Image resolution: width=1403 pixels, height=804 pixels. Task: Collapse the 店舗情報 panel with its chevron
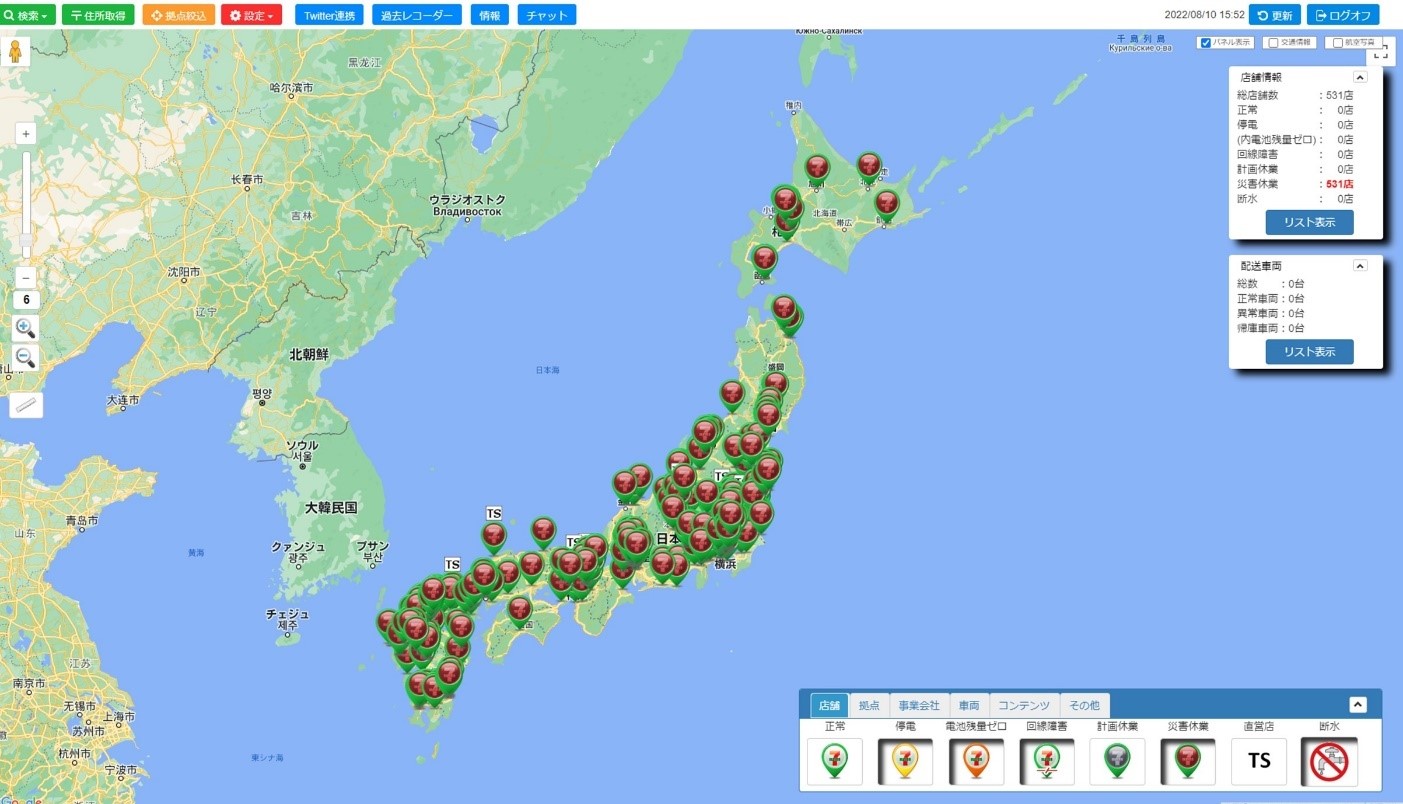1359,76
